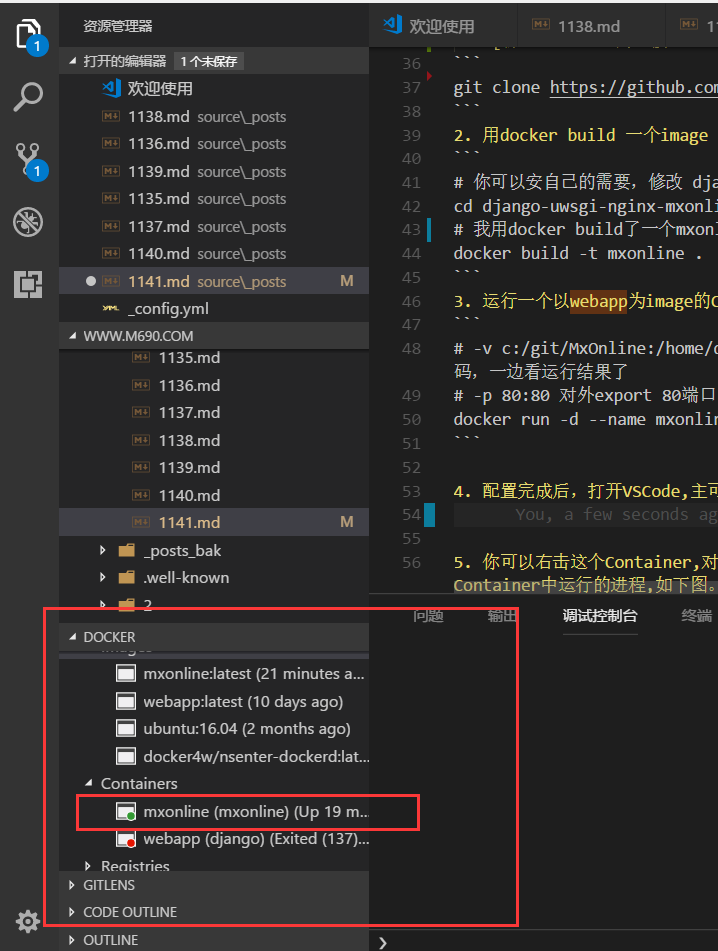
Task: Open the Explorer view in activity bar
Action: (29, 35)
